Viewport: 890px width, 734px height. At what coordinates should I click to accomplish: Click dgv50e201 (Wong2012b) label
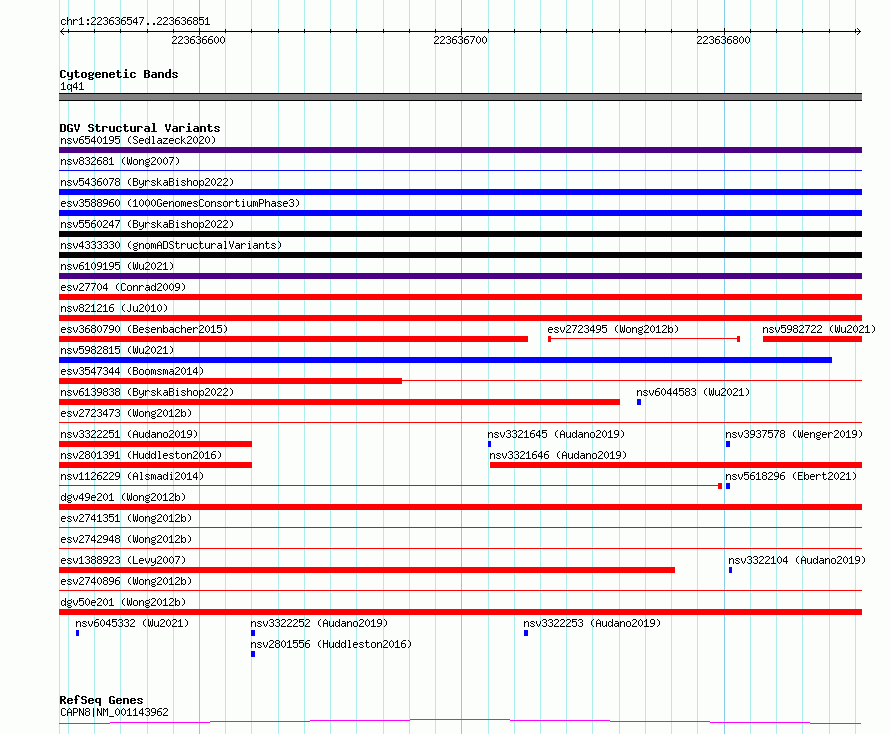[x=123, y=602]
